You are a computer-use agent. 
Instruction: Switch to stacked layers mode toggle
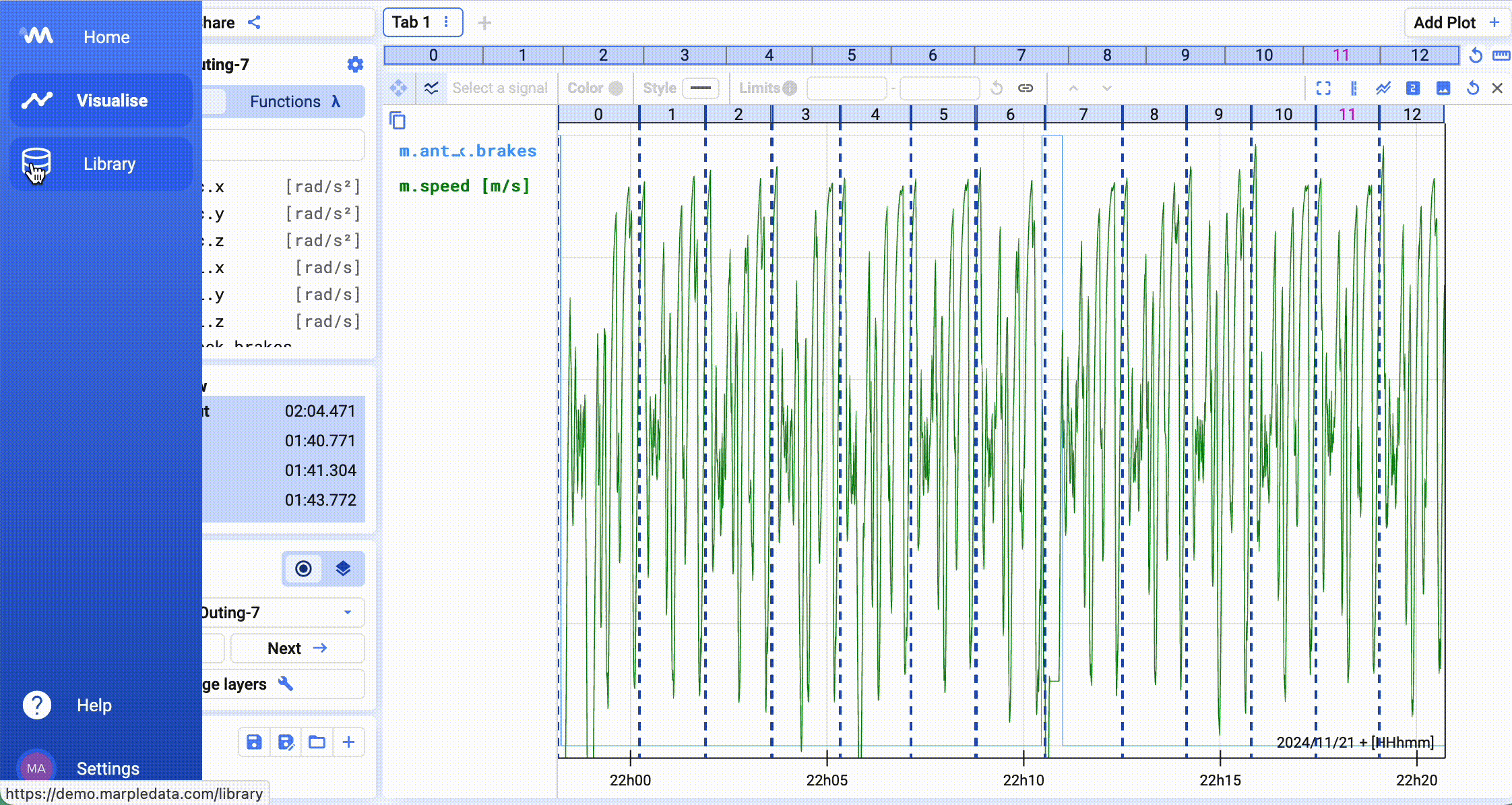coord(343,568)
